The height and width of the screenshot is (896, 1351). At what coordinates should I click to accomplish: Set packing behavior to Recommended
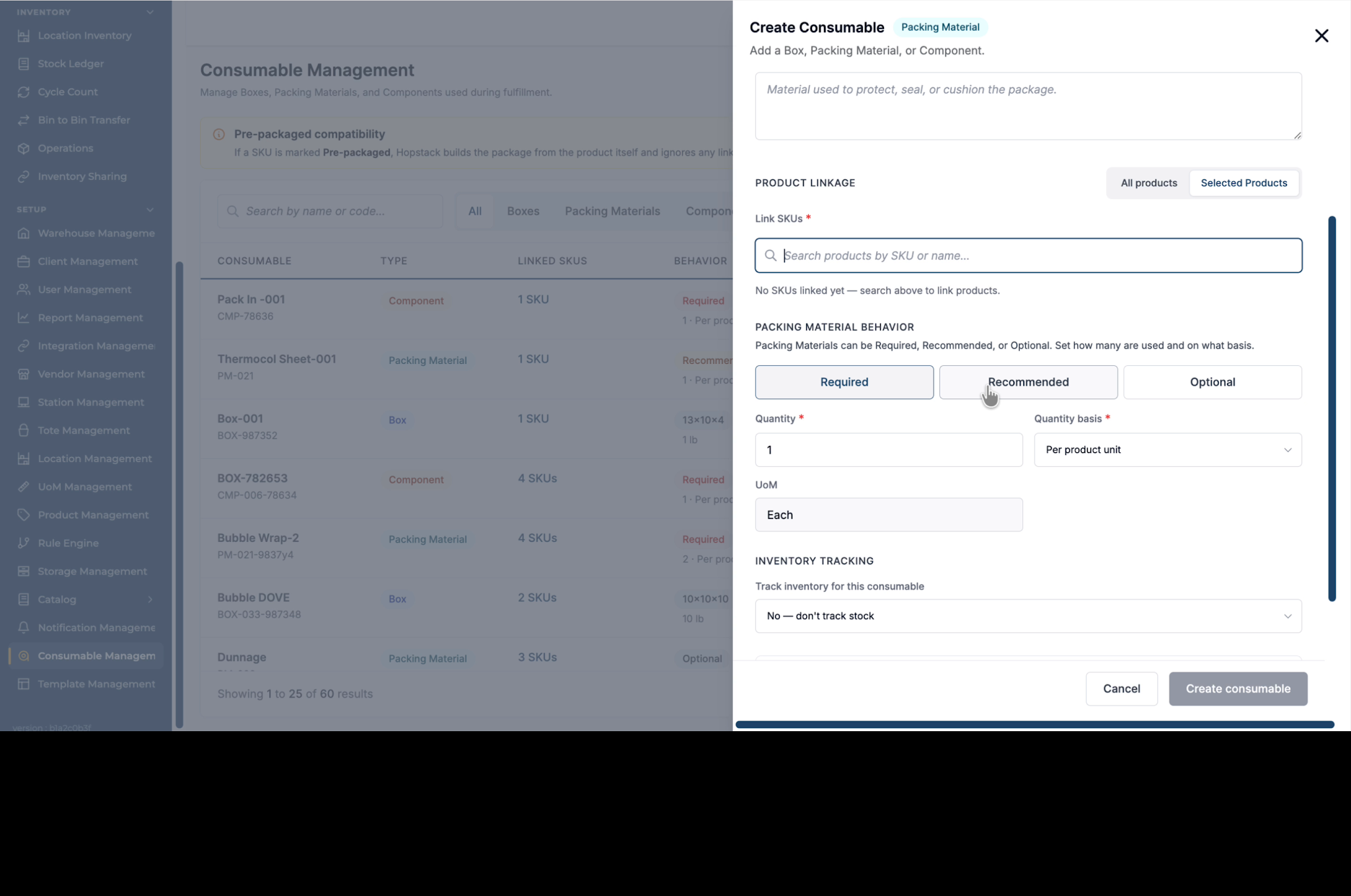pyautogui.click(x=1028, y=382)
